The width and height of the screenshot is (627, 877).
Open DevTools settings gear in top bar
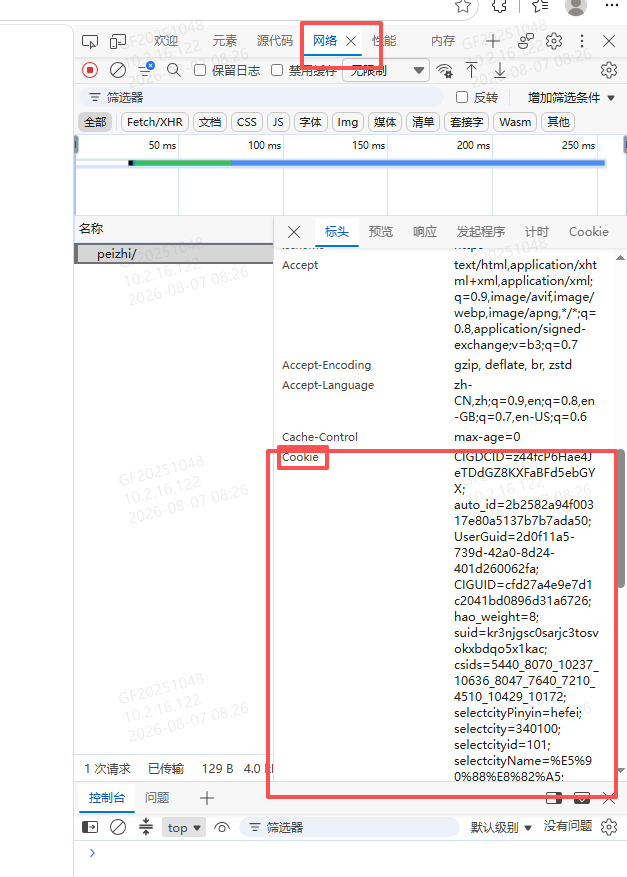pos(554,41)
